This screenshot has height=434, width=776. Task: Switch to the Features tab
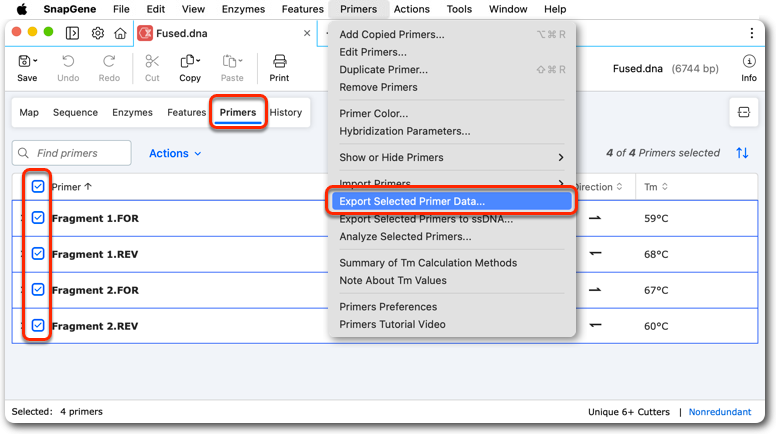[187, 112]
